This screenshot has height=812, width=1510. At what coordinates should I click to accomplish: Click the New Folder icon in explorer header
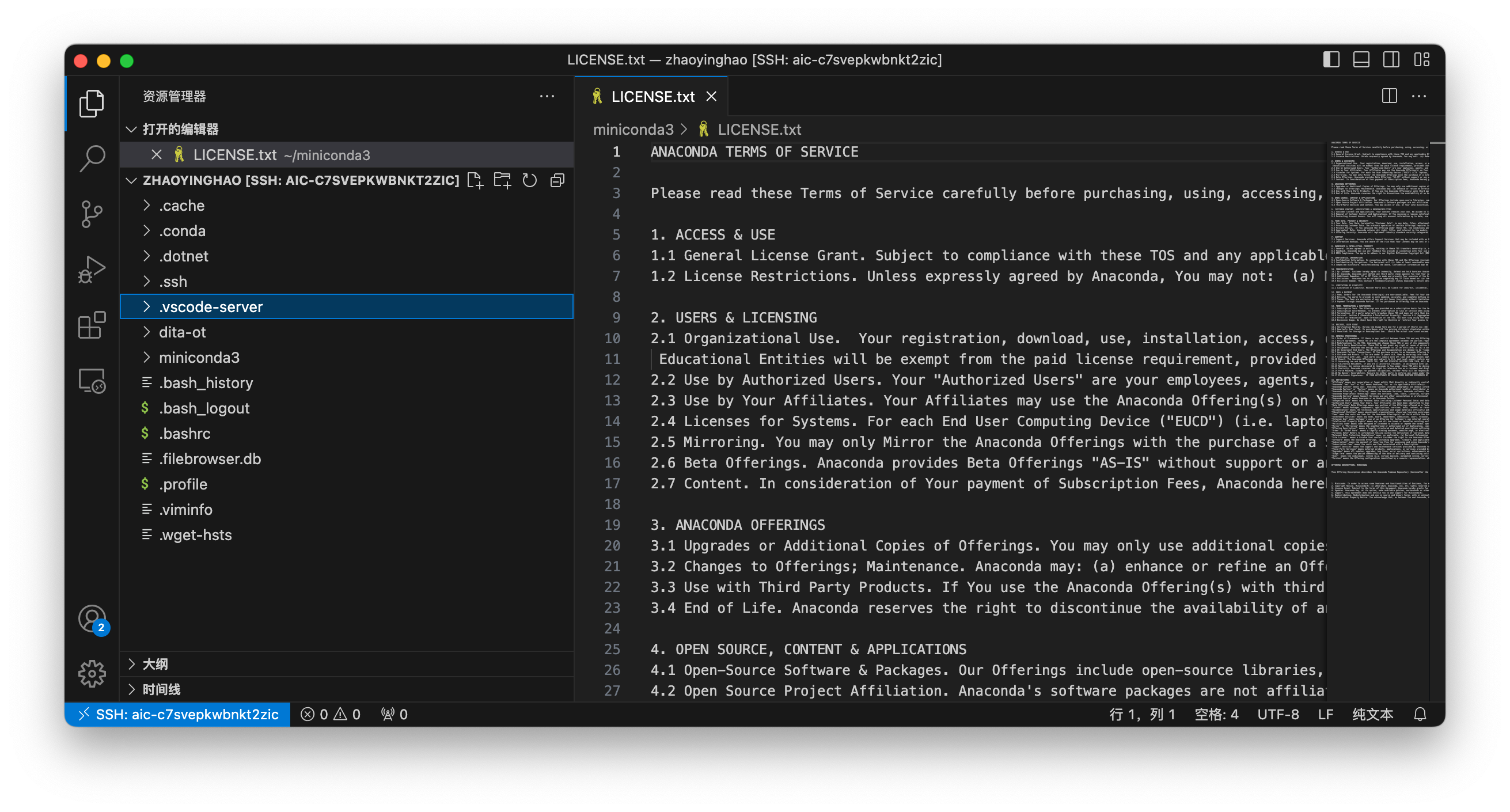point(502,181)
